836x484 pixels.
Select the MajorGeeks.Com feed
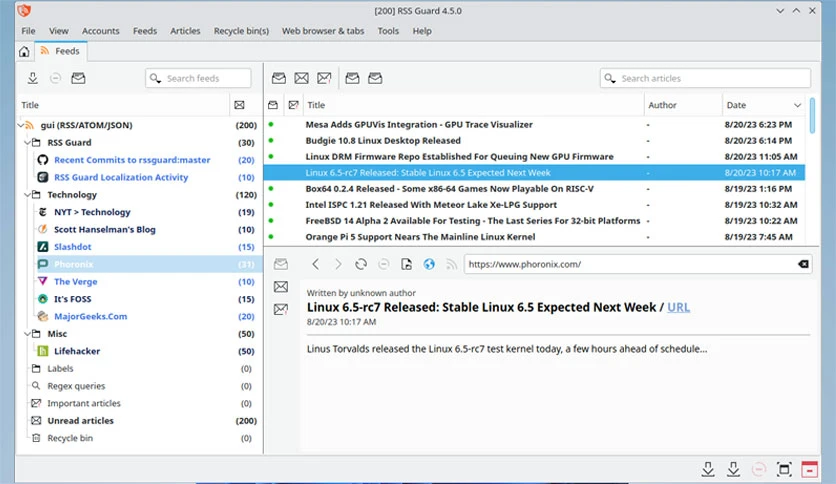(x=91, y=316)
